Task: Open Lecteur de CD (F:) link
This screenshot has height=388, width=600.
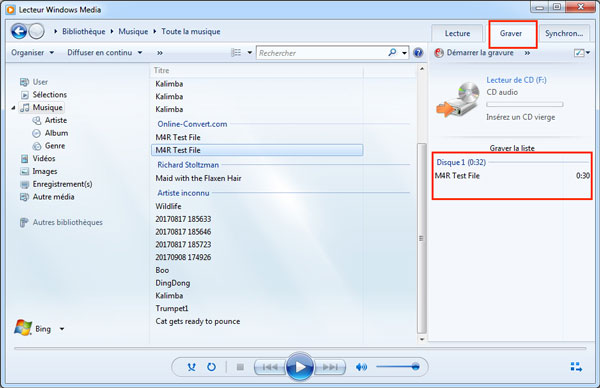Action: tap(517, 80)
